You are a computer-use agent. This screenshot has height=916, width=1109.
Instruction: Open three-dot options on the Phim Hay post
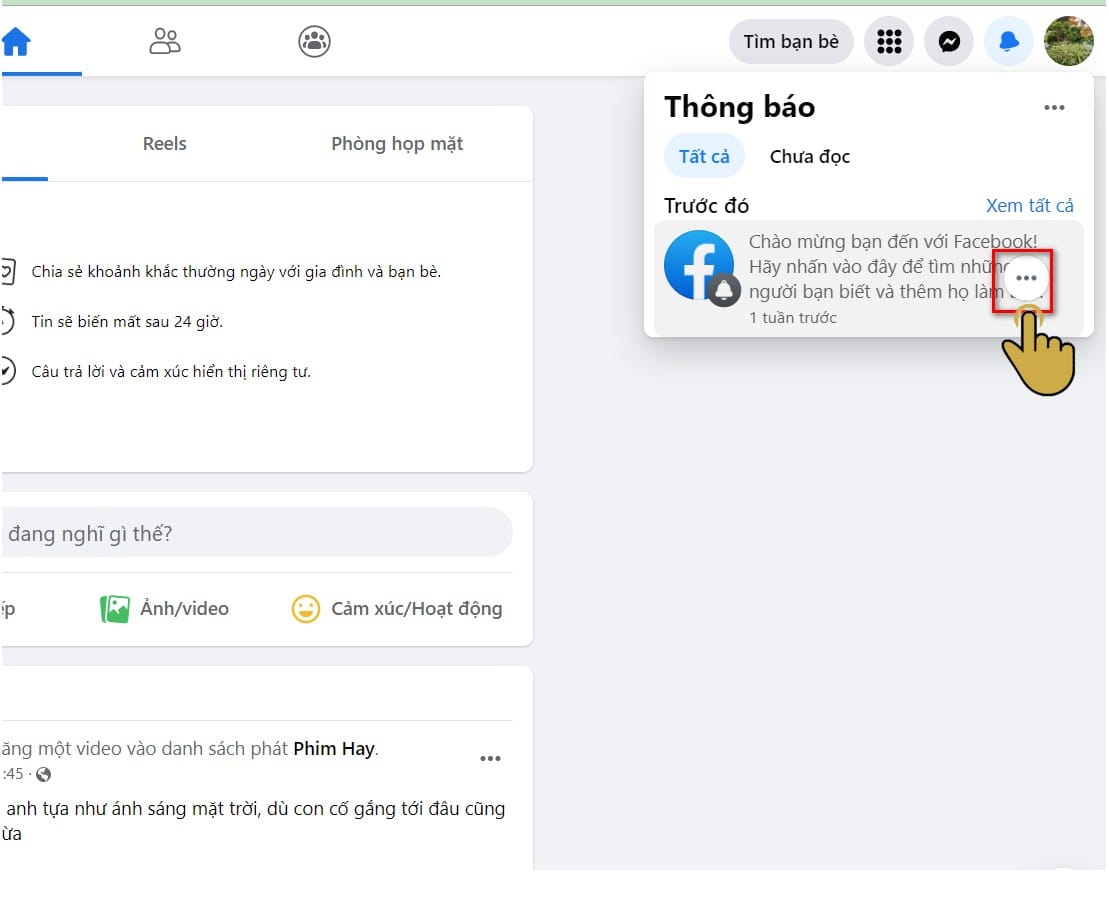point(490,758)
